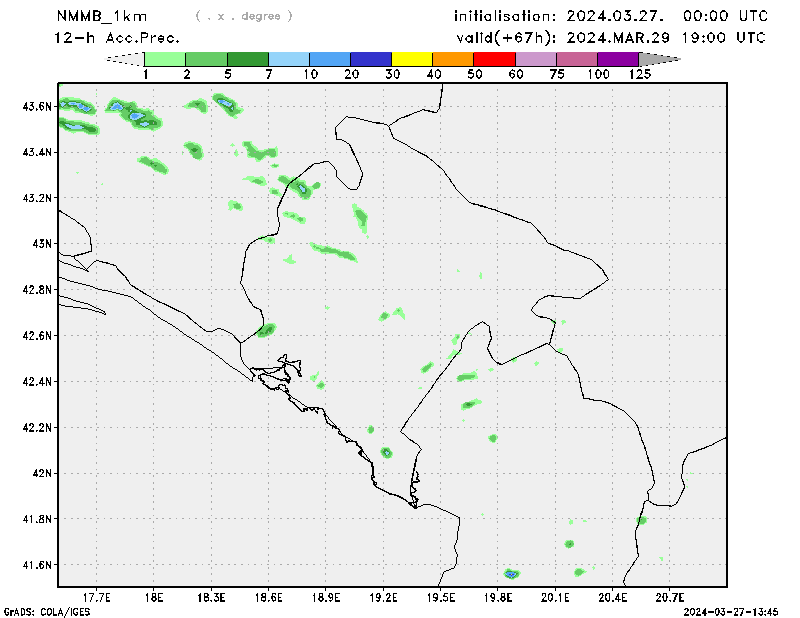Click the 18.9E longitude label
The height and width of the screenshot is (618, 800).
[x=326, y=598]
